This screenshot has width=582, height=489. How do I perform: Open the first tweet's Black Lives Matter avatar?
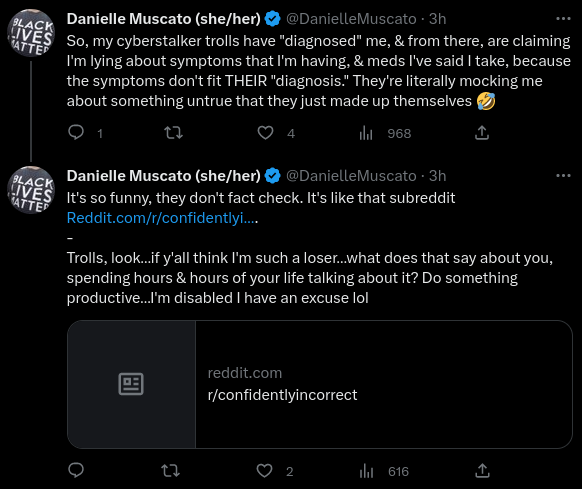pyautogui.click(x=31, y=33)
